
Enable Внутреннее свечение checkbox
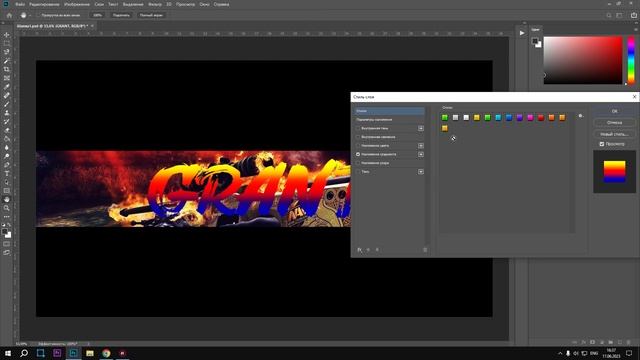click(358, 137)
